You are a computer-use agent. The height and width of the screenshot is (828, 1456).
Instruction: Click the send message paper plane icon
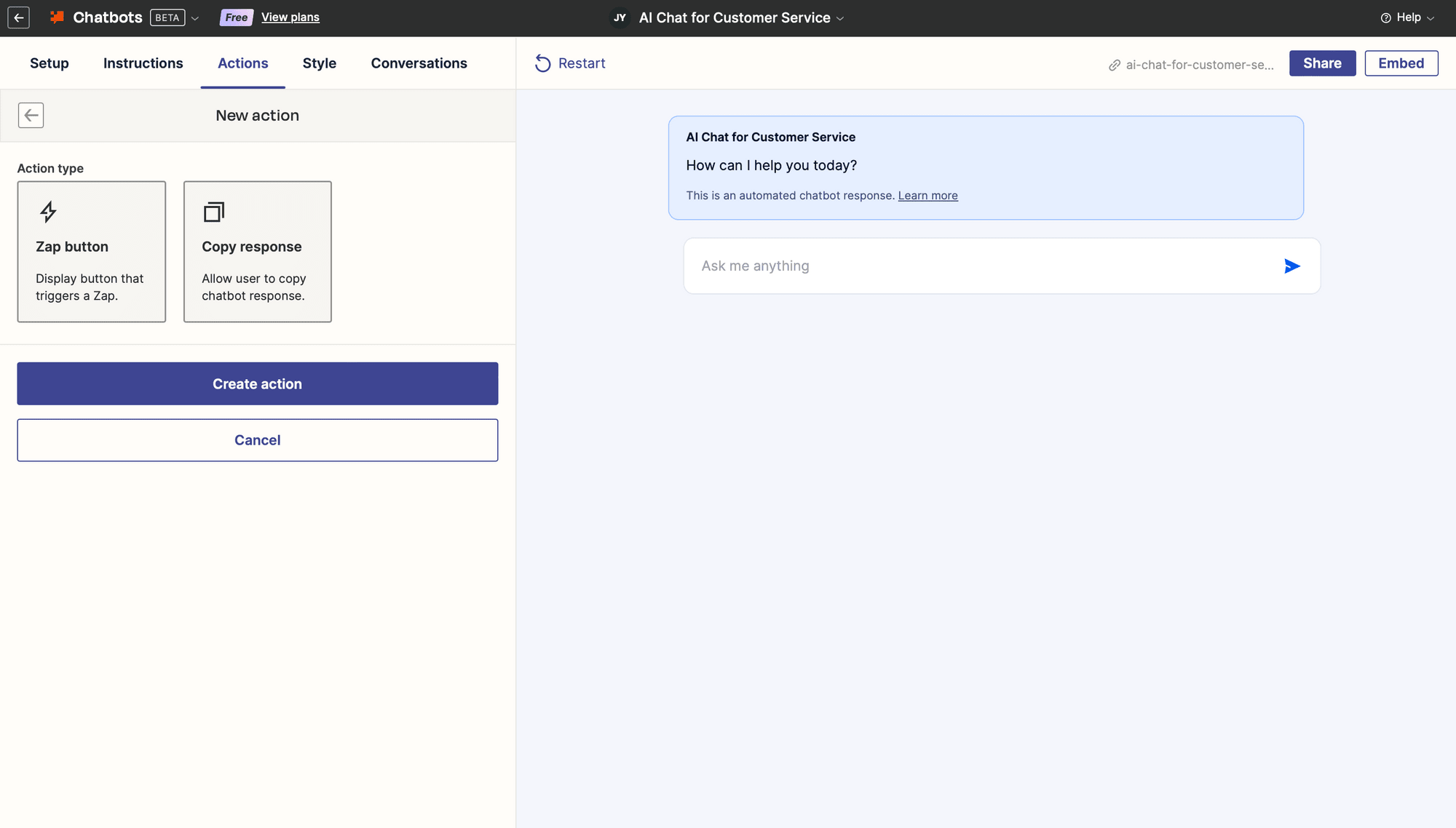click(x=1292, y=266)
